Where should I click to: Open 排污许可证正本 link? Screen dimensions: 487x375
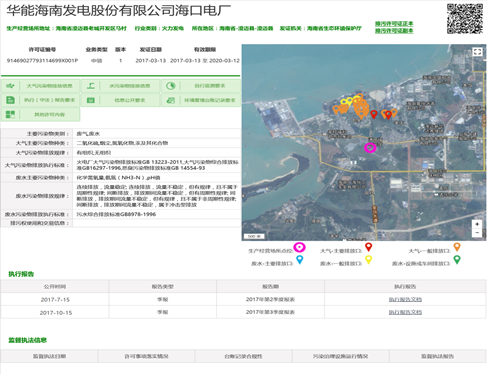[x=394, y=24]
